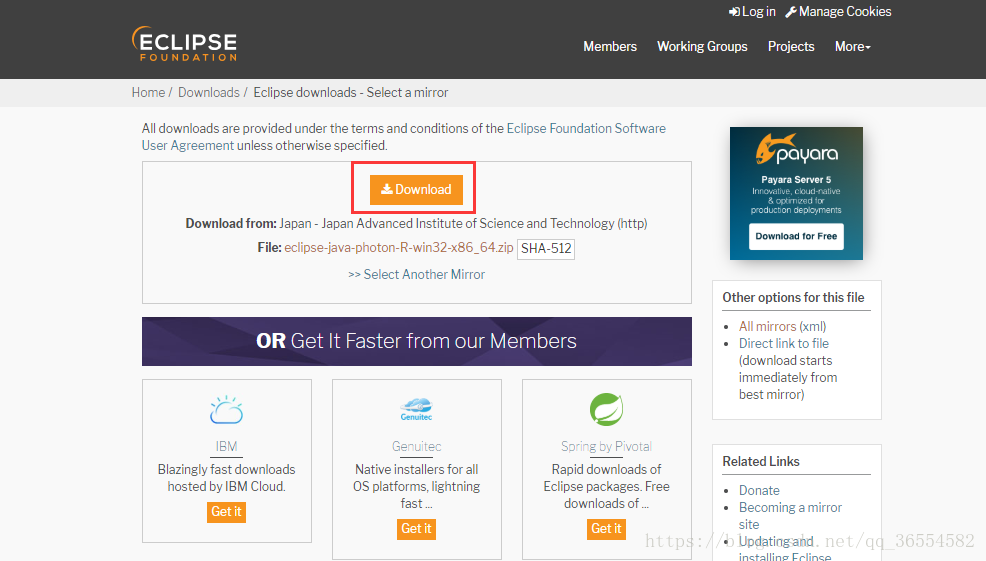
Task: Click the OR Get It Faster banner
Action: tap(416, 341)
